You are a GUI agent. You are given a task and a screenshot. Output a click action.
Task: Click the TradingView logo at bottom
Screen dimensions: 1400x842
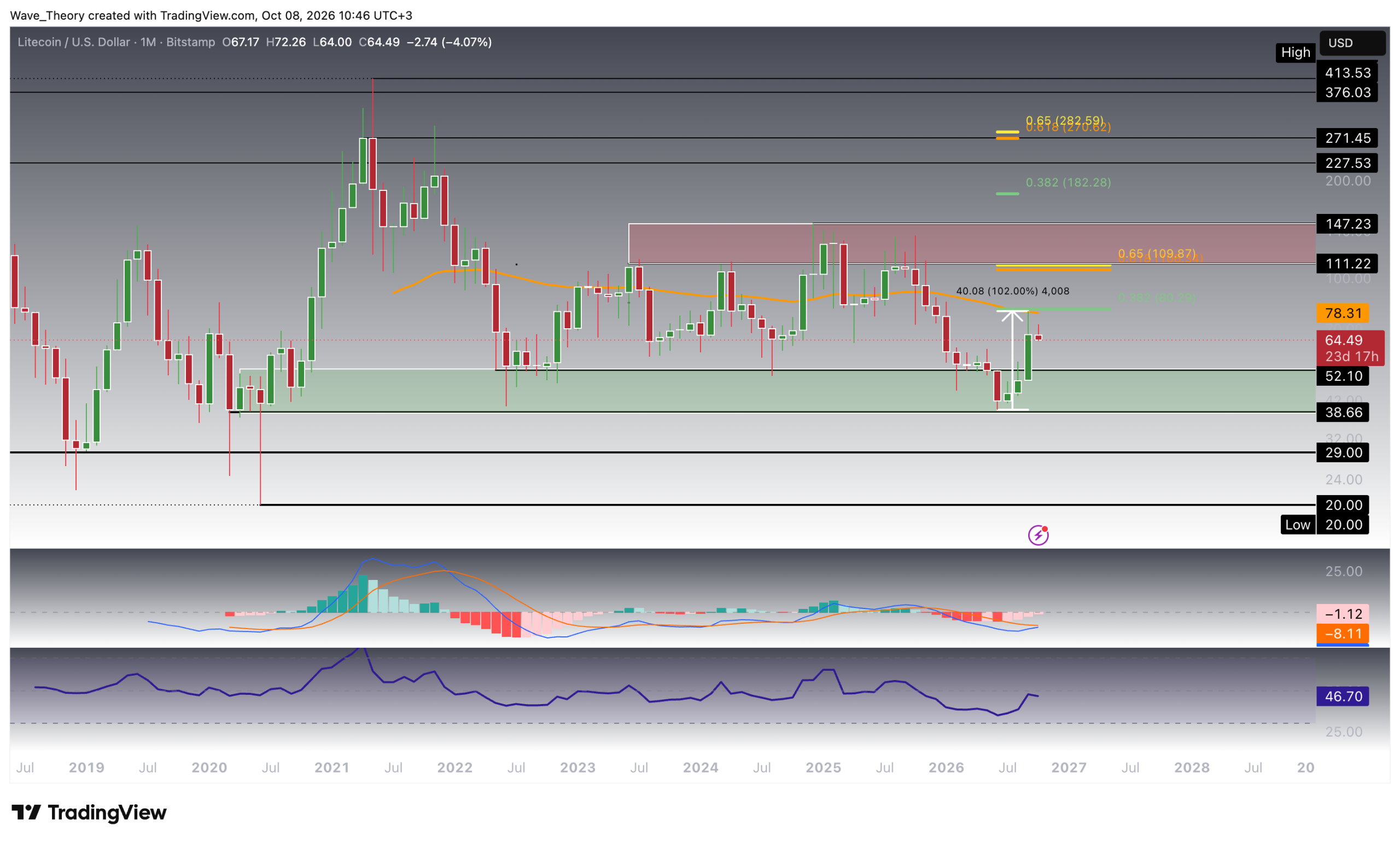click(x=89, y=812)
